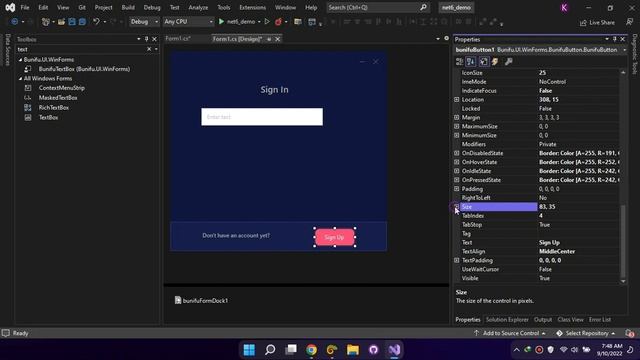Viewport: 640px width, 360px height.
Task: Expand the OnHoverState property
Action: coord(457,162)
